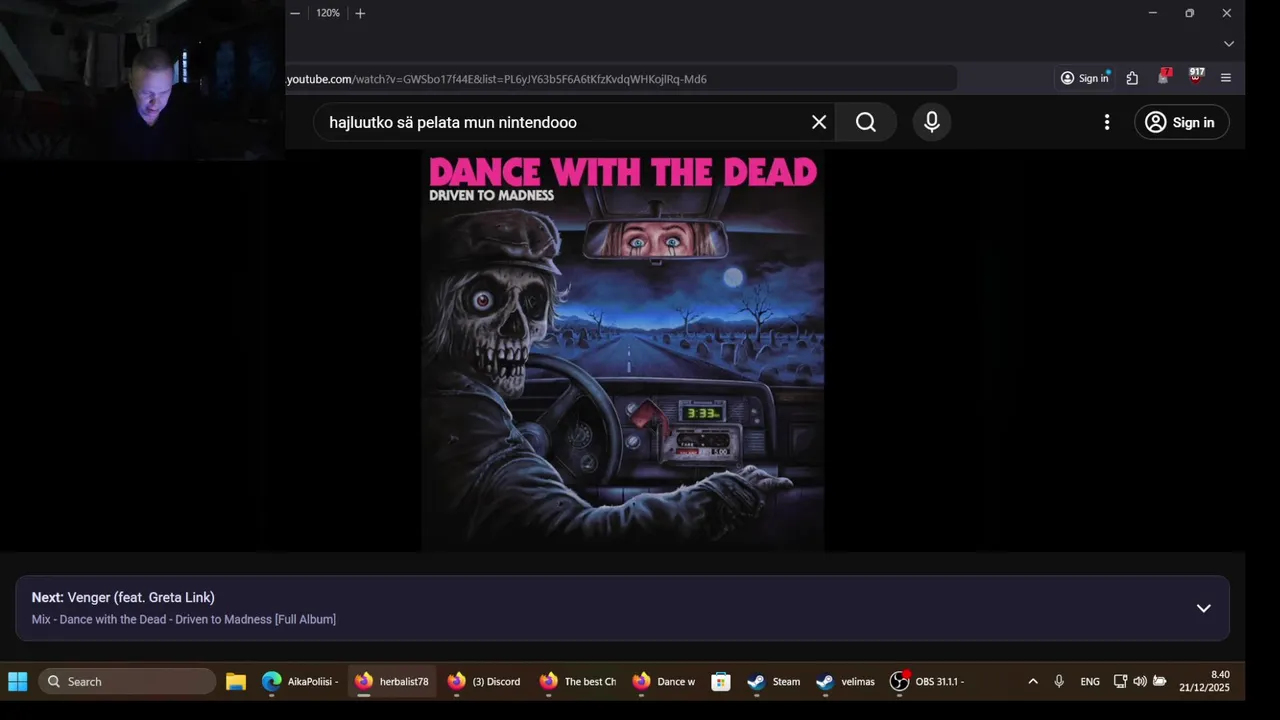Image resolution: width=1280 pixels, height=720 pixels.
Task: Click the battery status tray icon
Action: coord(1160,682)
